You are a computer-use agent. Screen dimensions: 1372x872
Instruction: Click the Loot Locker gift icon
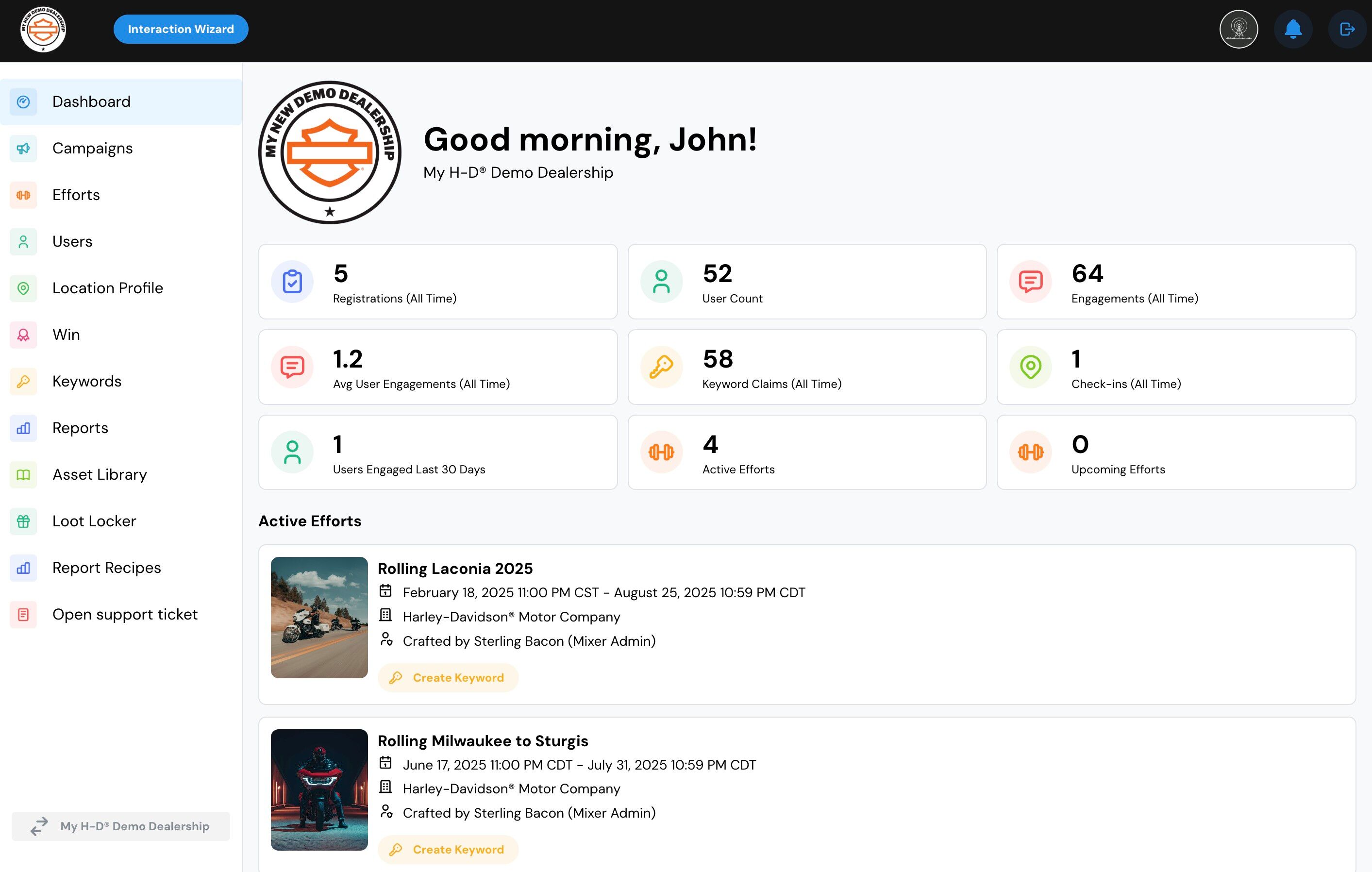click(x=23, y=521)
